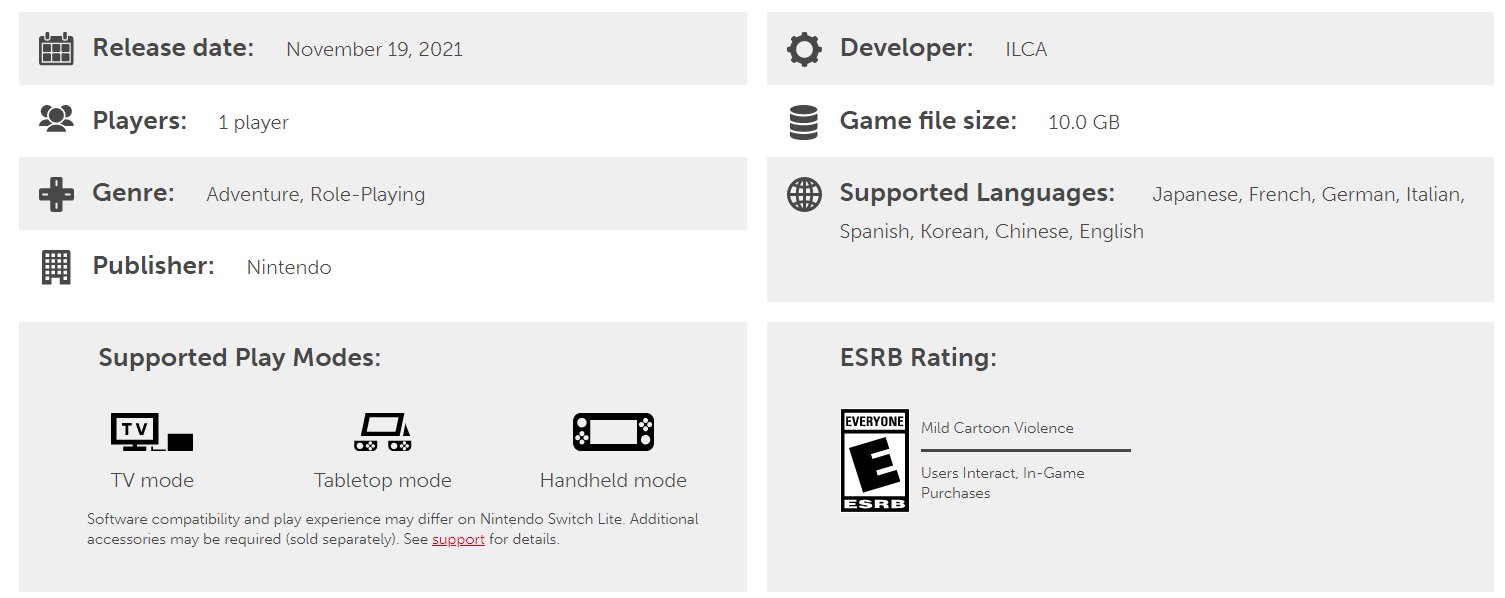Viewport: 1505px width, 598px height.
Task: Click the Players label
Action: pyautogui.click(x=140, y=121)
